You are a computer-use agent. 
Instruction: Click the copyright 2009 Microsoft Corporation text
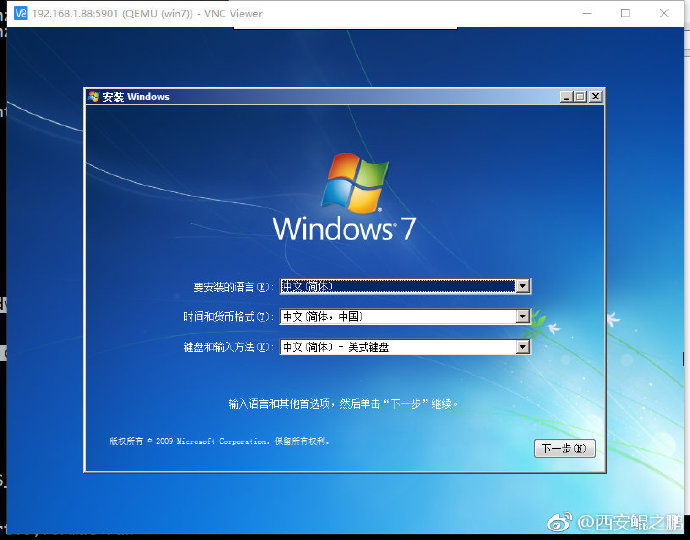[219, 441]
